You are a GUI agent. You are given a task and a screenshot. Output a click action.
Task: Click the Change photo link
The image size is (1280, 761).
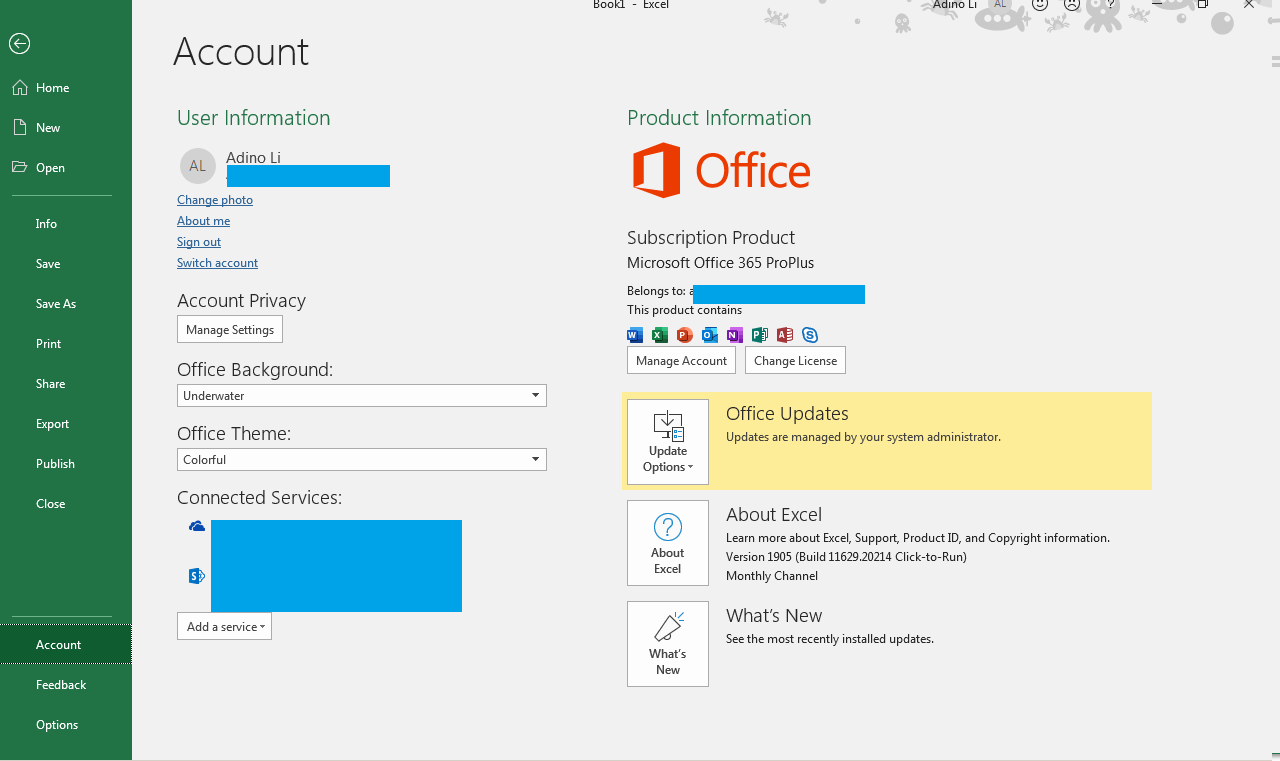tap(215, 200)
